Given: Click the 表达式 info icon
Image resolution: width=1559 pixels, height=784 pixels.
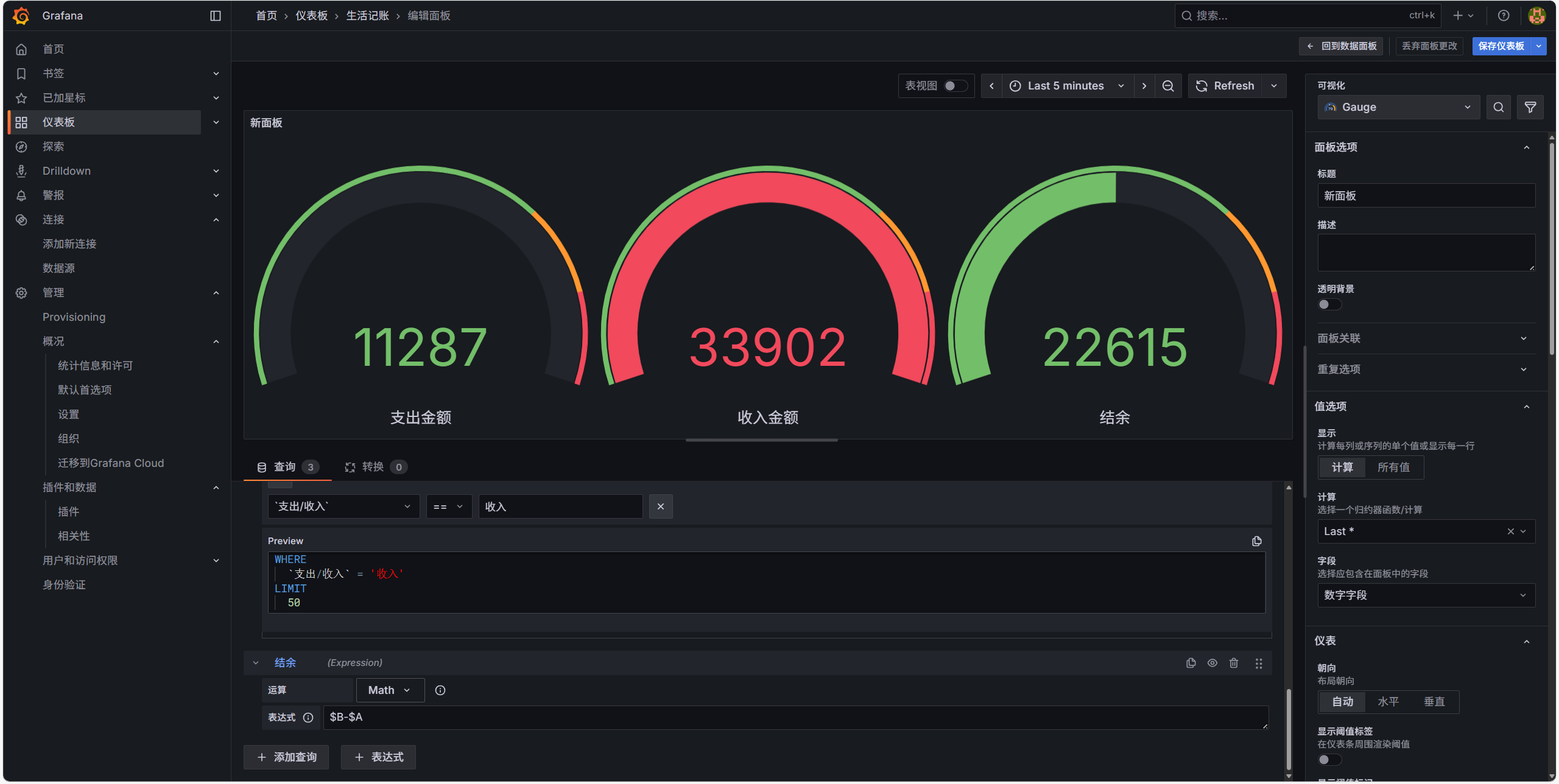Looking at the screenshot, I should (308, 718).
